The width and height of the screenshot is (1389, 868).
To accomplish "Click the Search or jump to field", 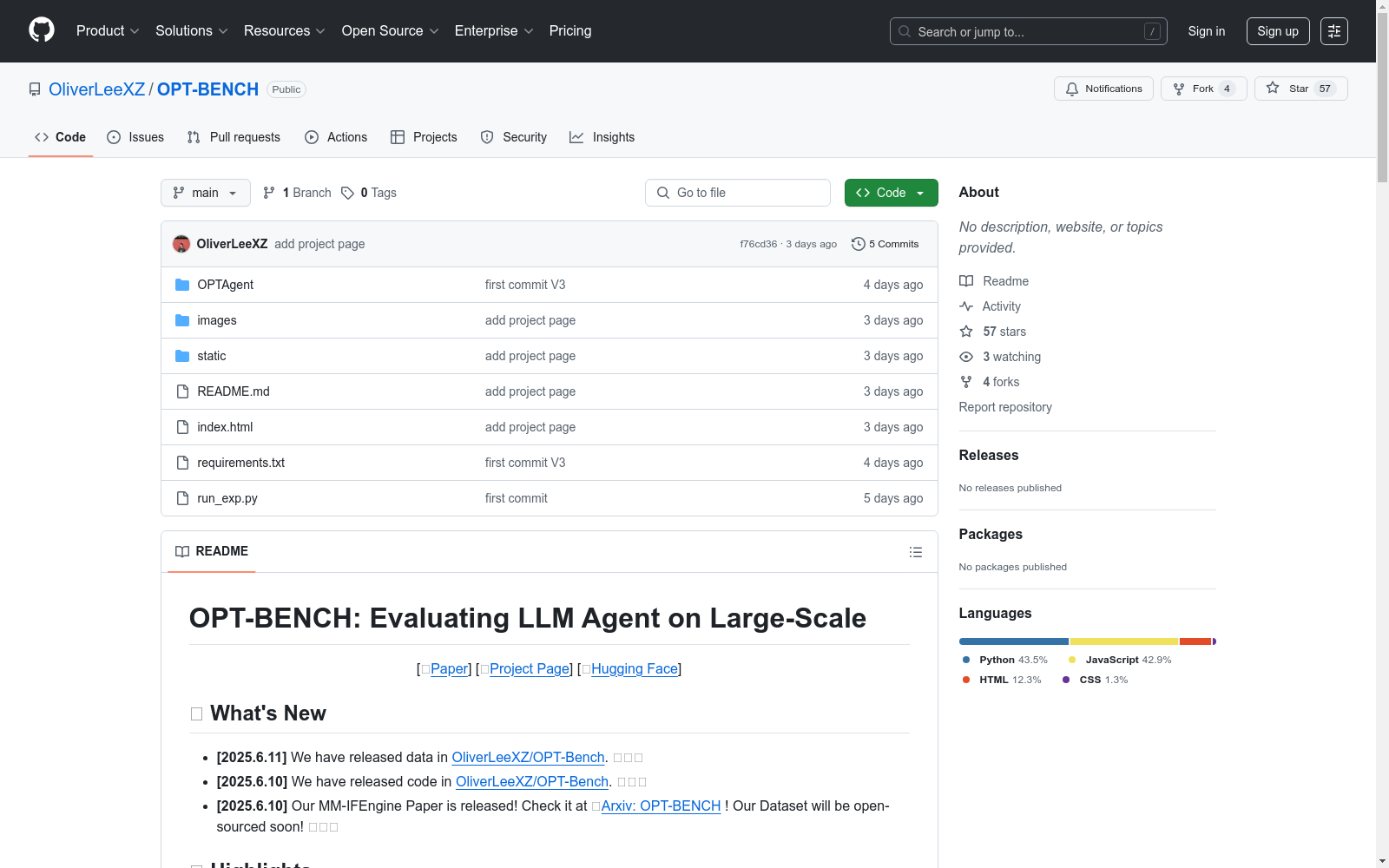I will 1029,31.
